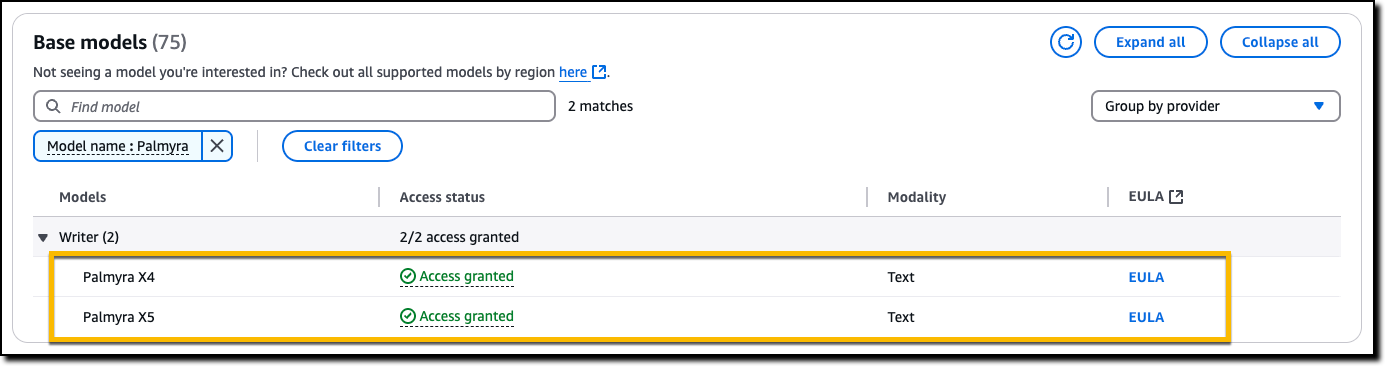
Task: Collapse the Writer (2) provider group
Action: [x=43, y=238]
